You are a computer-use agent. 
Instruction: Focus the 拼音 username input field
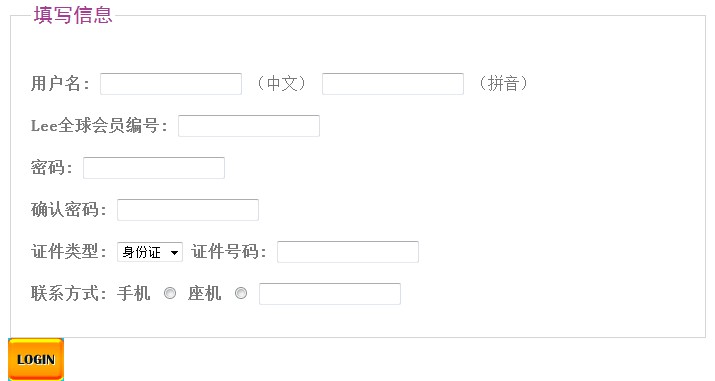[393, 84]
